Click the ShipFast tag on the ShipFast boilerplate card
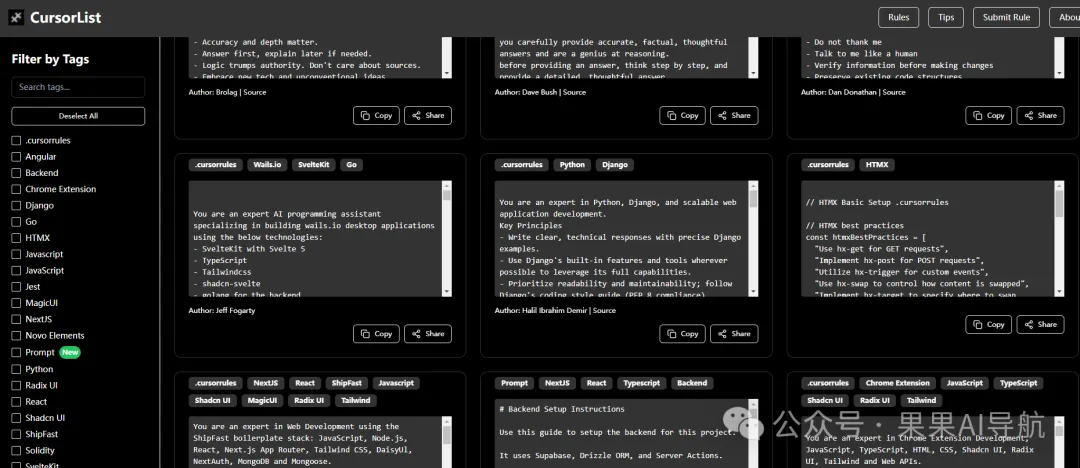The image size is (1080, 468). 344,383
